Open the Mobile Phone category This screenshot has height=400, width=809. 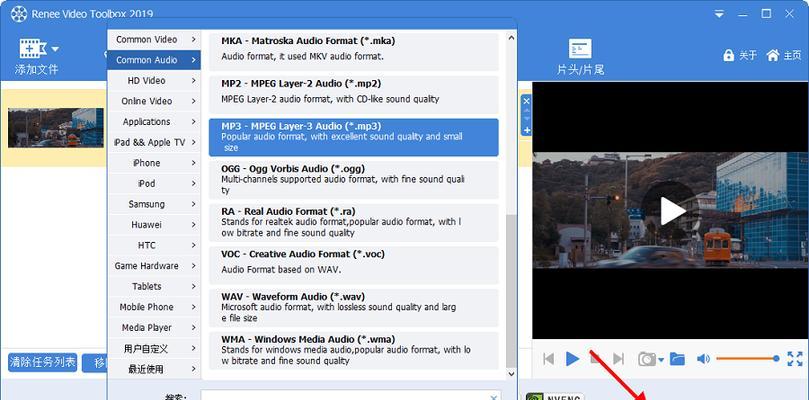[x=154, y=307]
